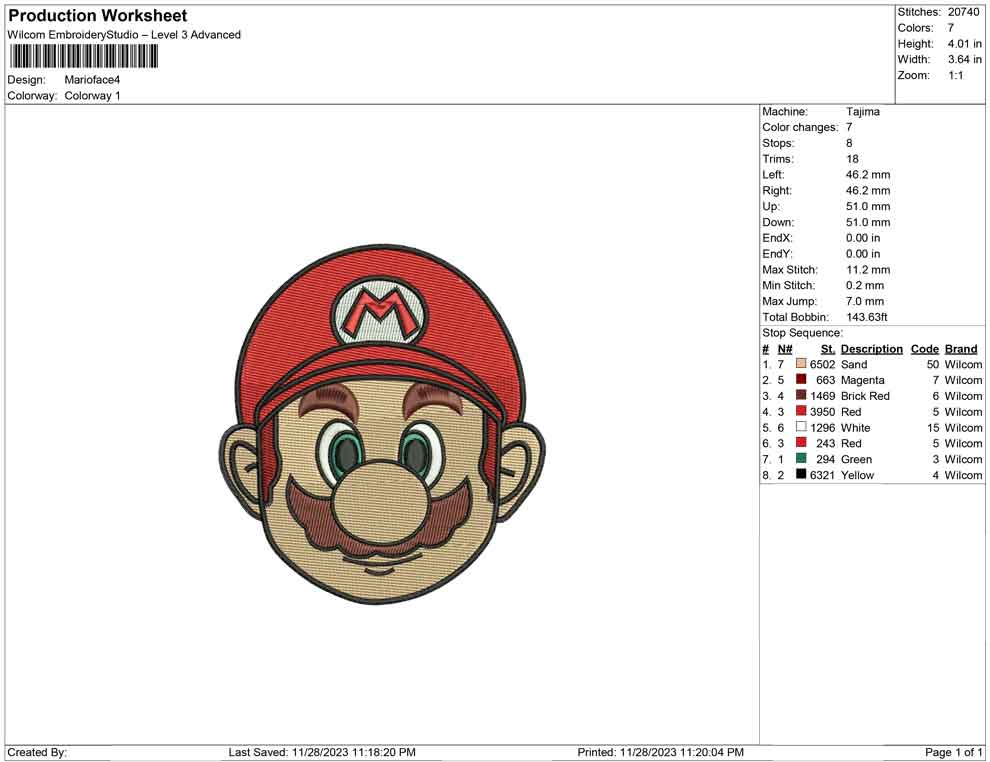Screen dimensions: 990x762
Task: Click the Red swatch with 3950 stitches
Action: point(801,412)
